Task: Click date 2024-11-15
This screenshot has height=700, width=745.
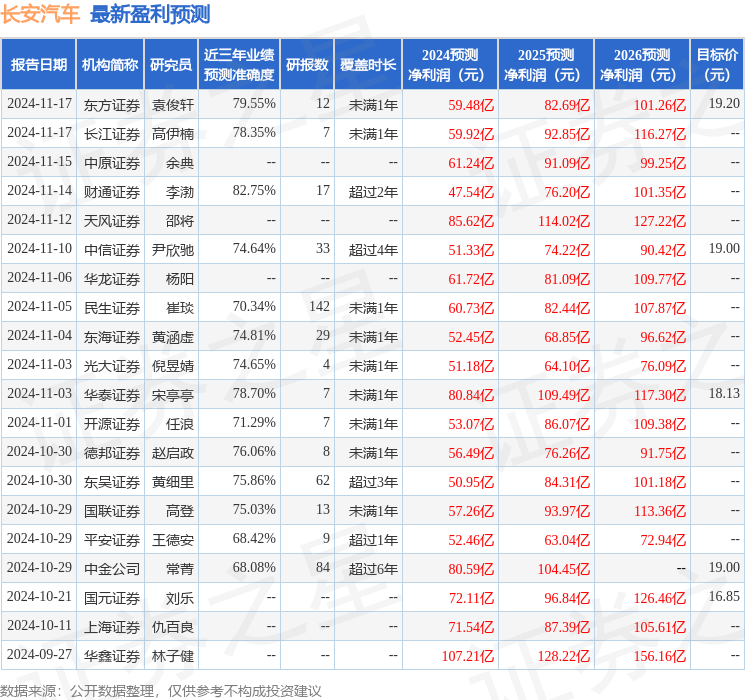Action: coord(39,161)
